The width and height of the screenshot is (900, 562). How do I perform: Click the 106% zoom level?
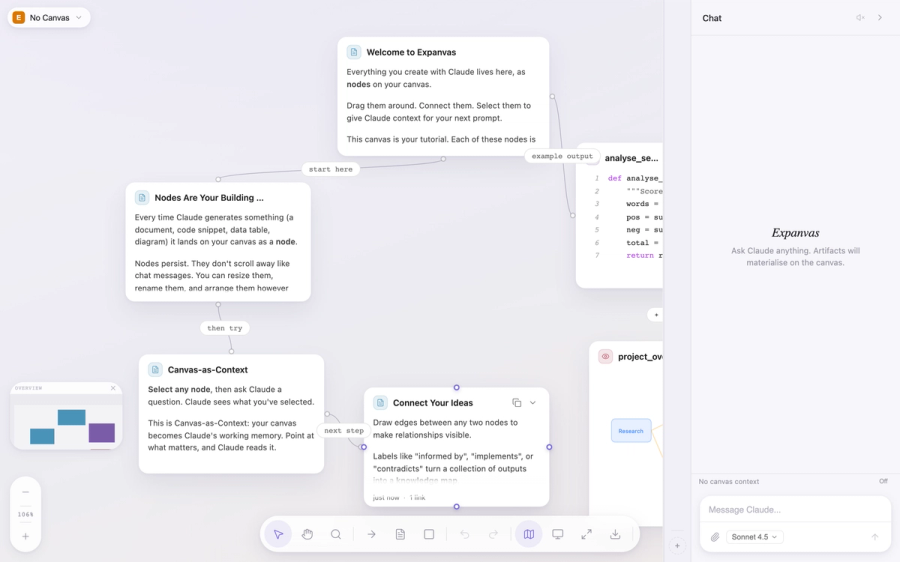25,514
